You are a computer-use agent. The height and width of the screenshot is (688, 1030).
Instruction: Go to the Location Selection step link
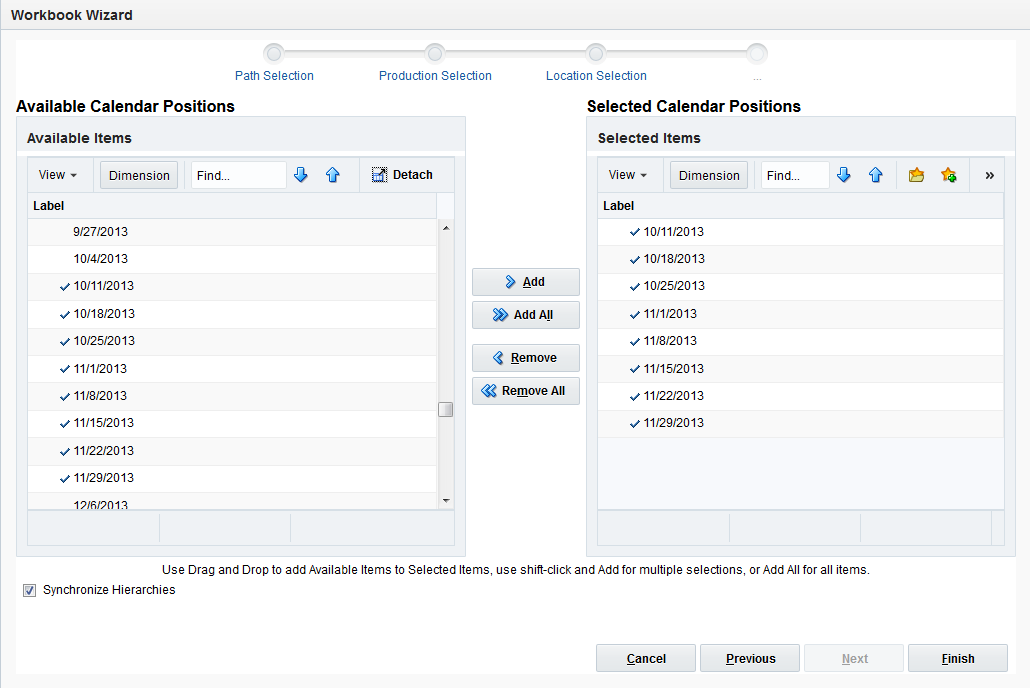click(596, 76)
